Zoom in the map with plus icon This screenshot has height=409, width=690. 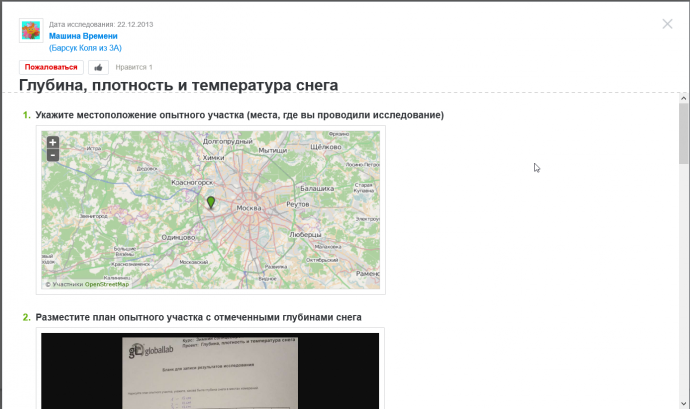tap(53, 142)
